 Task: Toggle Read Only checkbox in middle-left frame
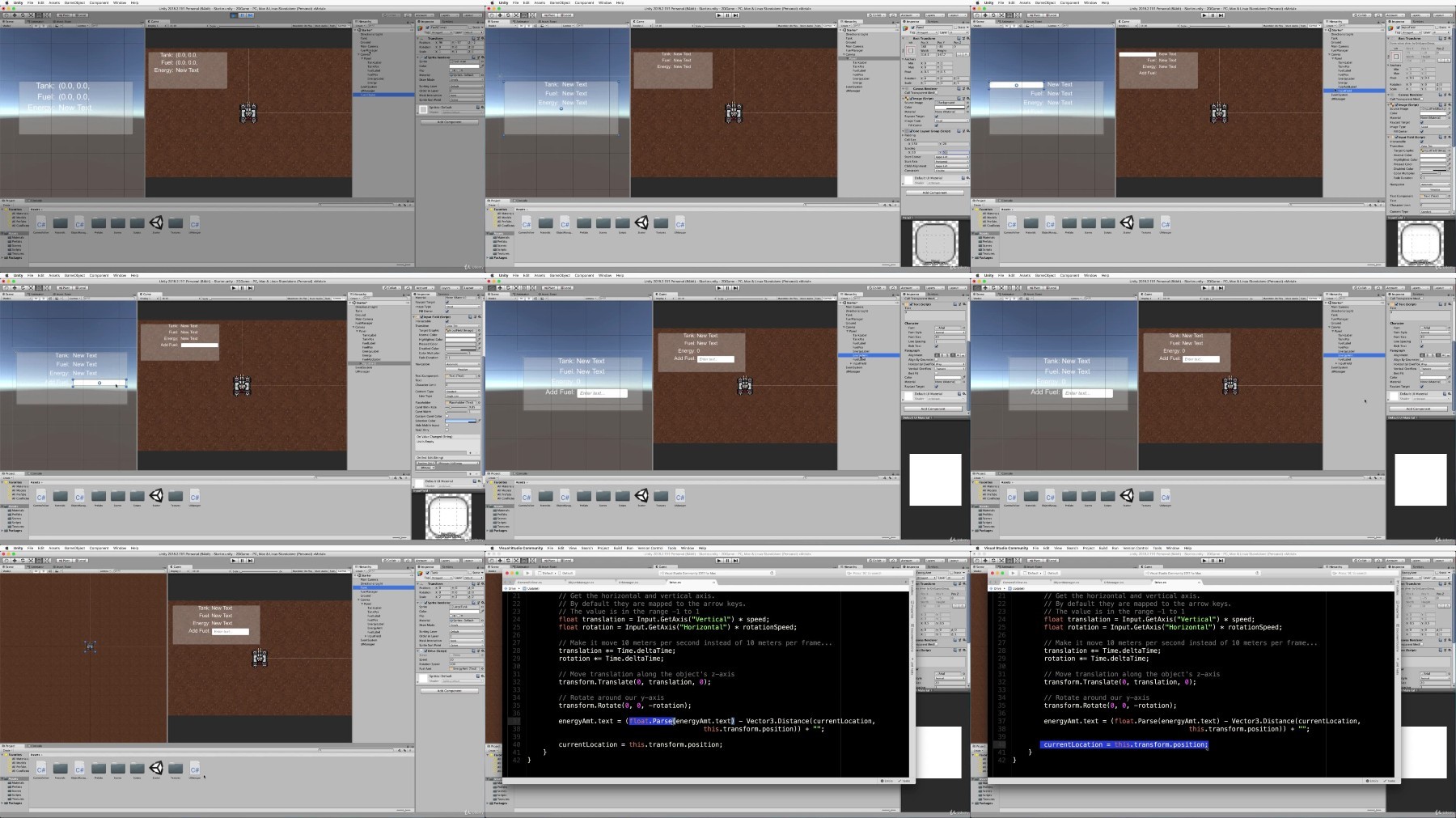(x=447, y=430)
